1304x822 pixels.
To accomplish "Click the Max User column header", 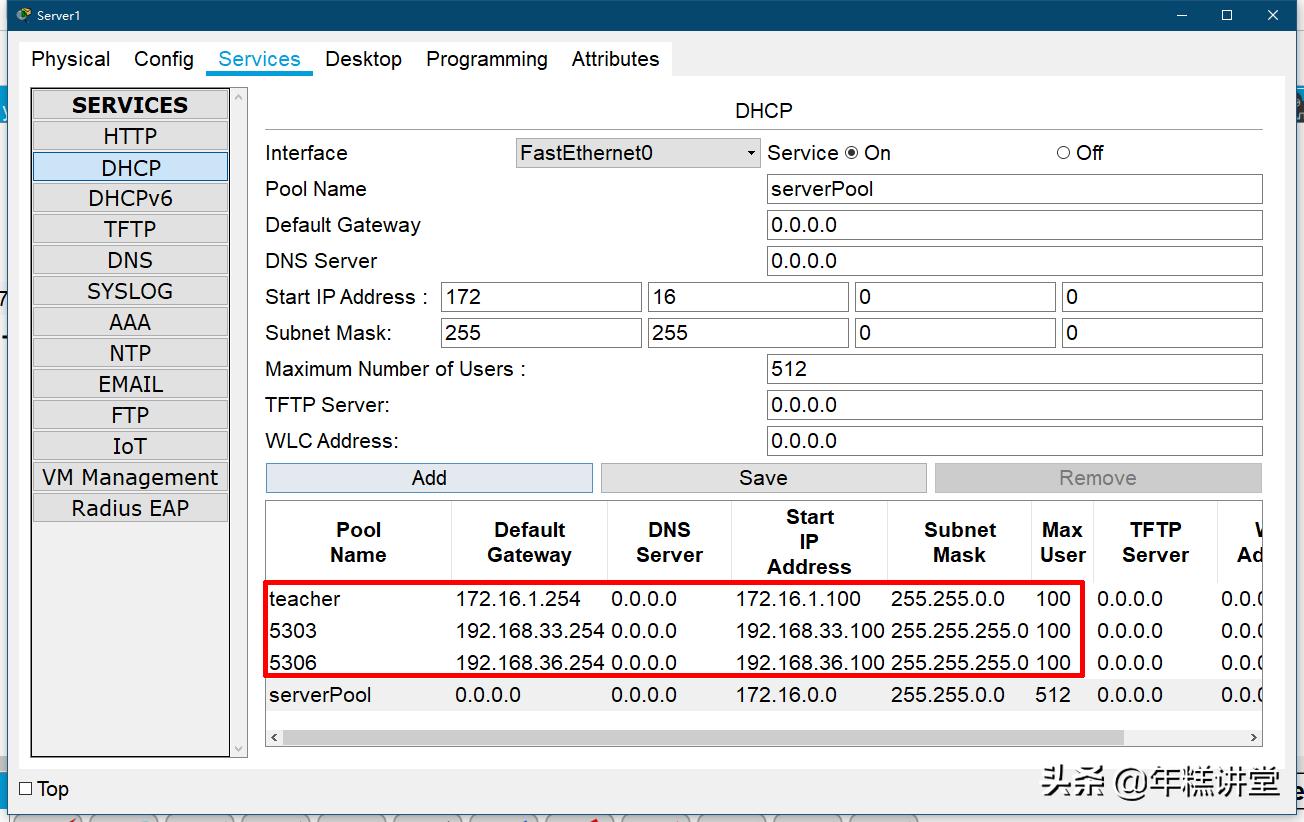I will tap(1062, 542).
